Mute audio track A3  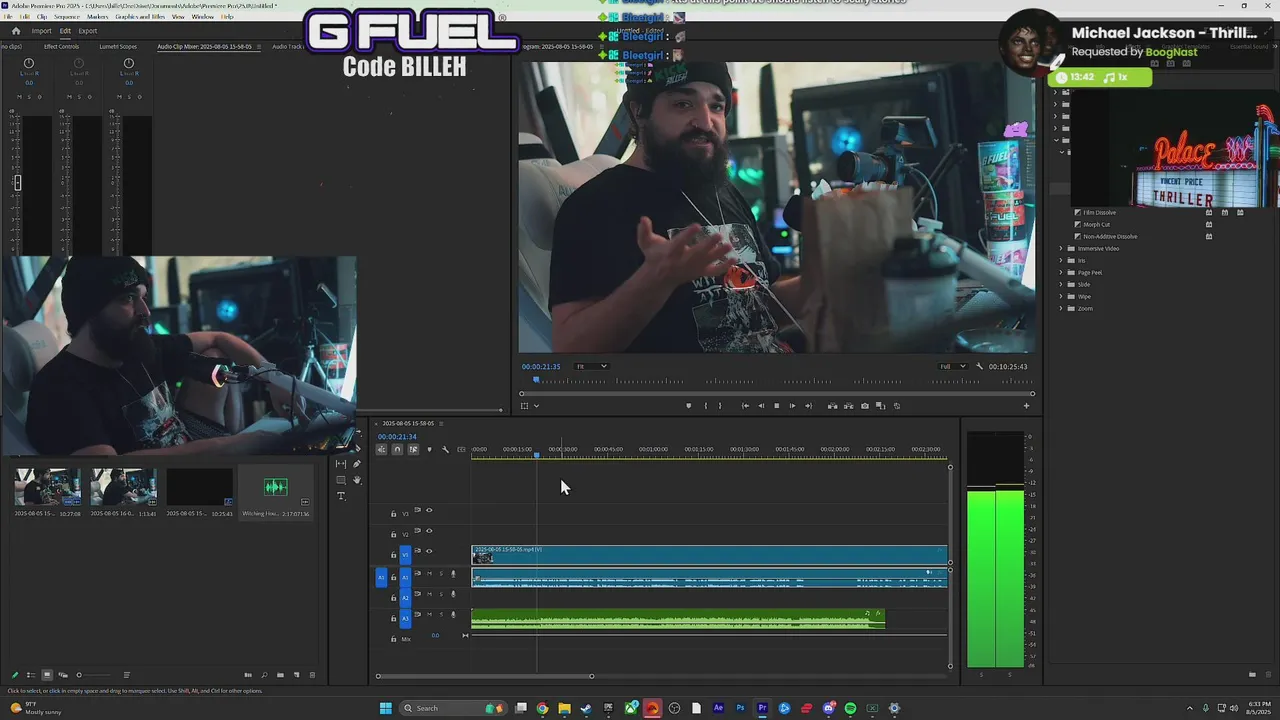coord(429,614)
